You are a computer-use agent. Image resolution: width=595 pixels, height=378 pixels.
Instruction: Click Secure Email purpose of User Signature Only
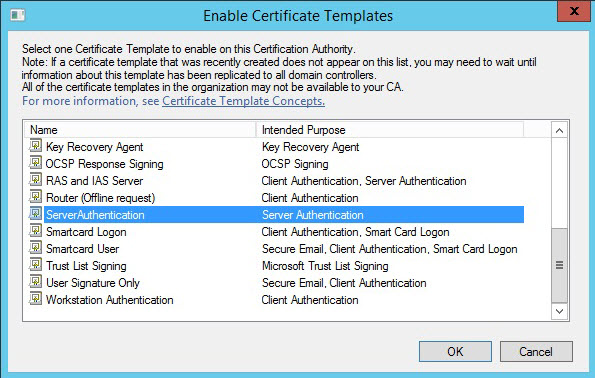[344, 283]
